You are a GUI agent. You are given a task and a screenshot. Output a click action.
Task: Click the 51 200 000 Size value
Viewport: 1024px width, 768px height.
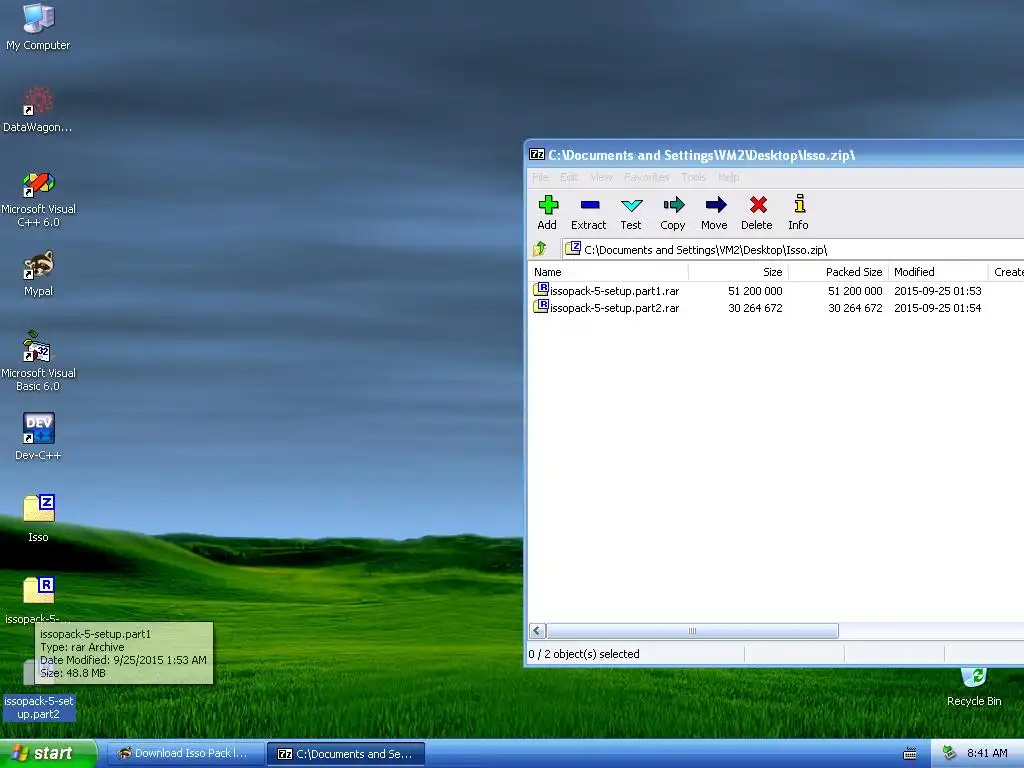(x=755, y=291)
